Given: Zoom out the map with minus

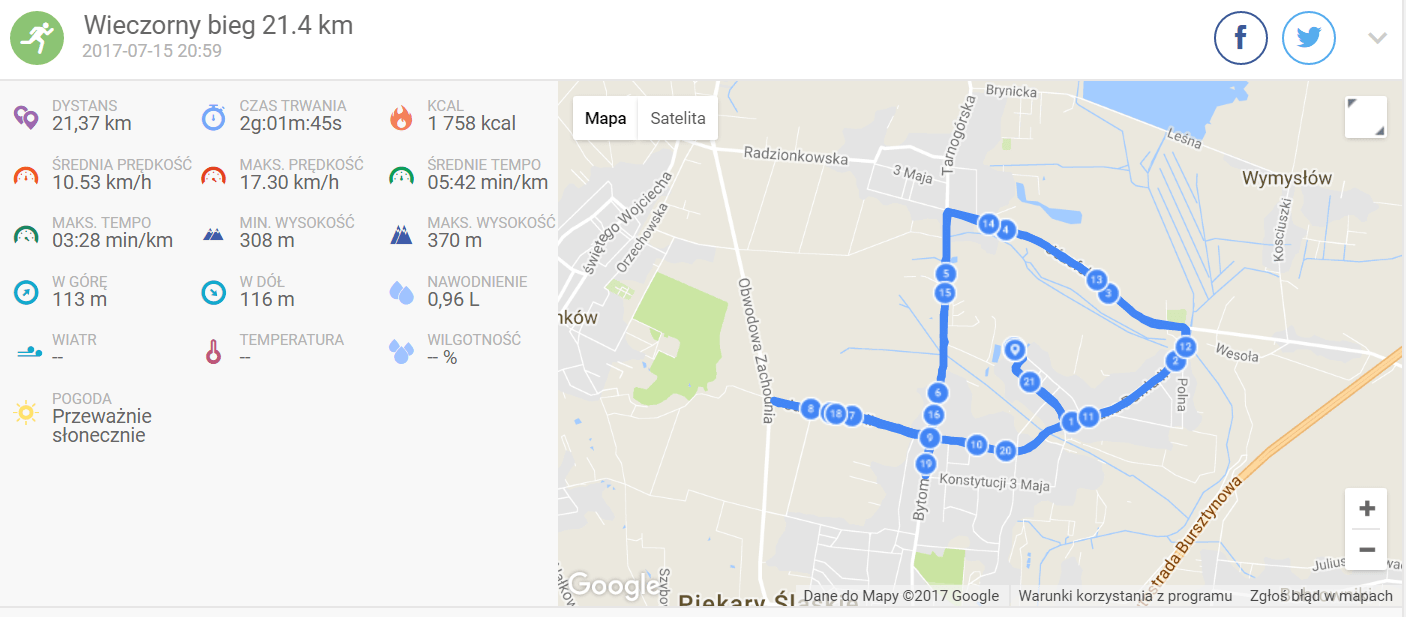Looking at the screenshot, I should point(1366,549).
